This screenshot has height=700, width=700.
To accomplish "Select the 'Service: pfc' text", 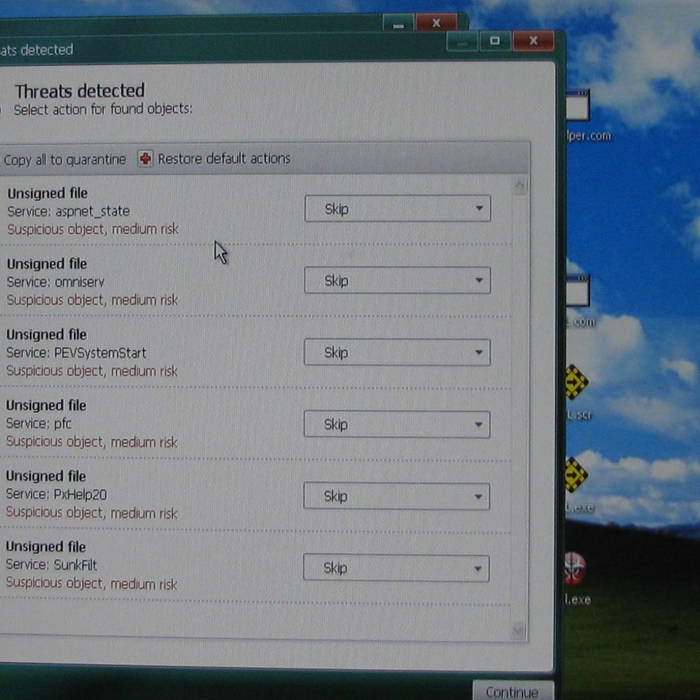I will click(x=38, y=423).
